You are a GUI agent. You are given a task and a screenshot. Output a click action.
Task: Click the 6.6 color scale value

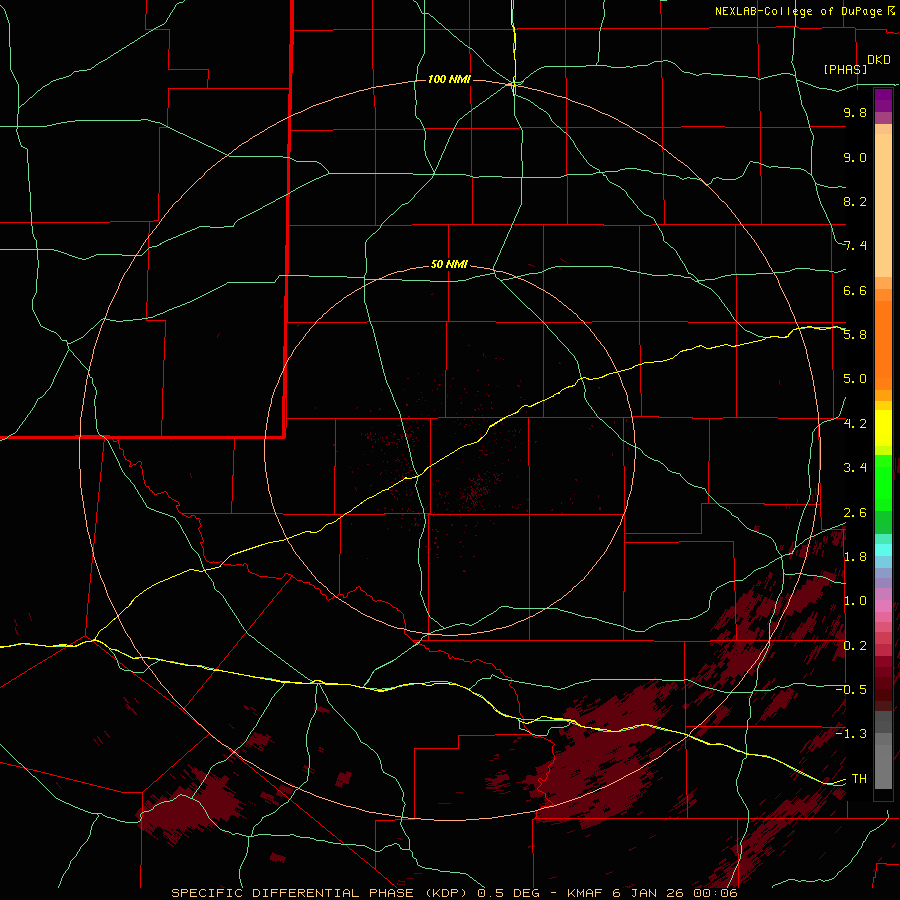(x=855, y=290)
